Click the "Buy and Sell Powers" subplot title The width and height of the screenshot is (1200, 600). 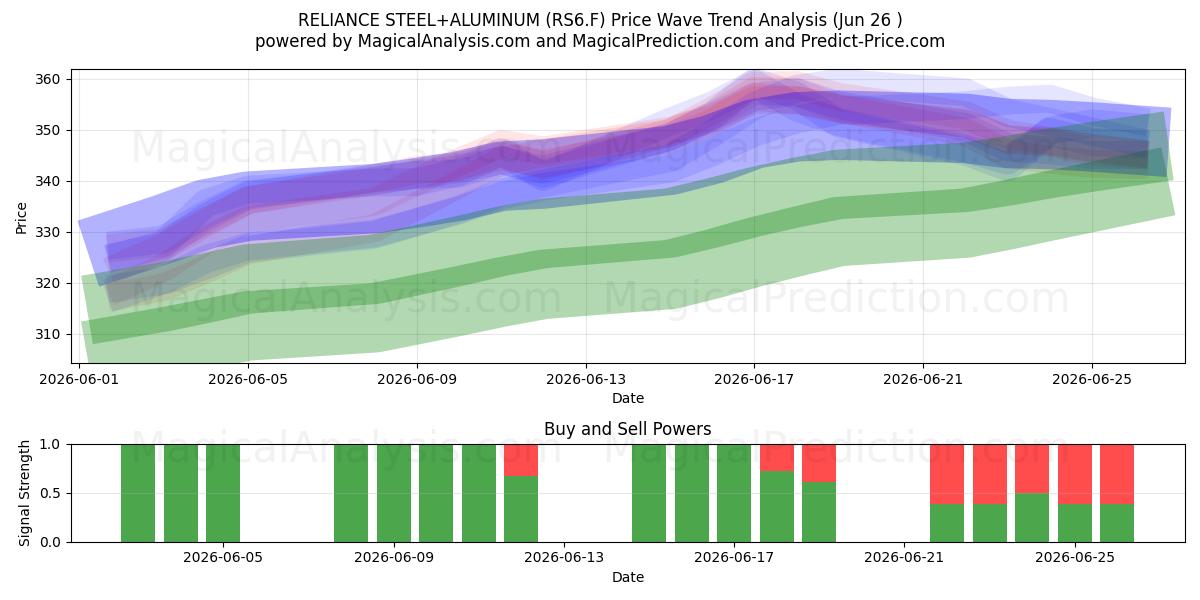pyautogui.click(x=628, y=429)
